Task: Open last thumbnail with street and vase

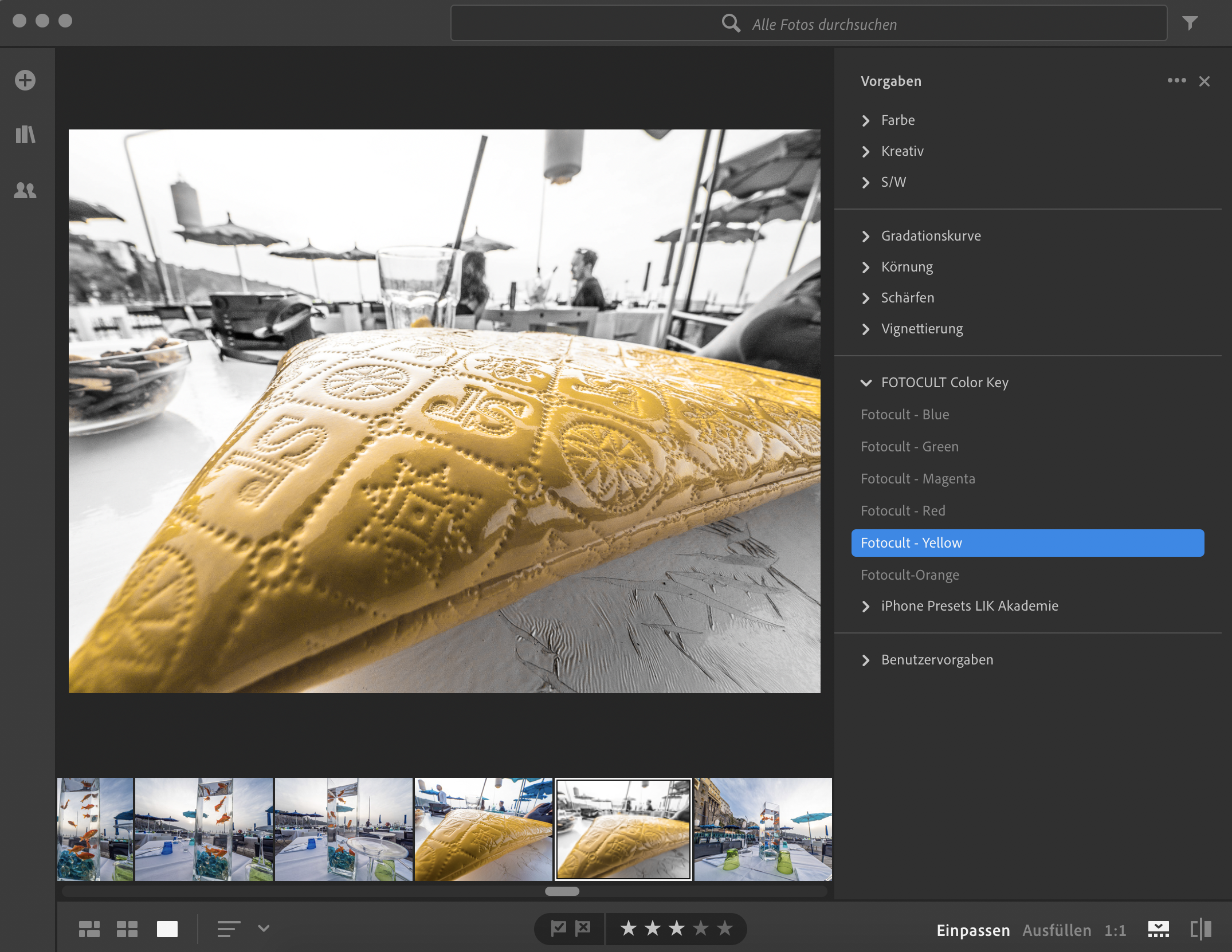Action: point(763,829)
